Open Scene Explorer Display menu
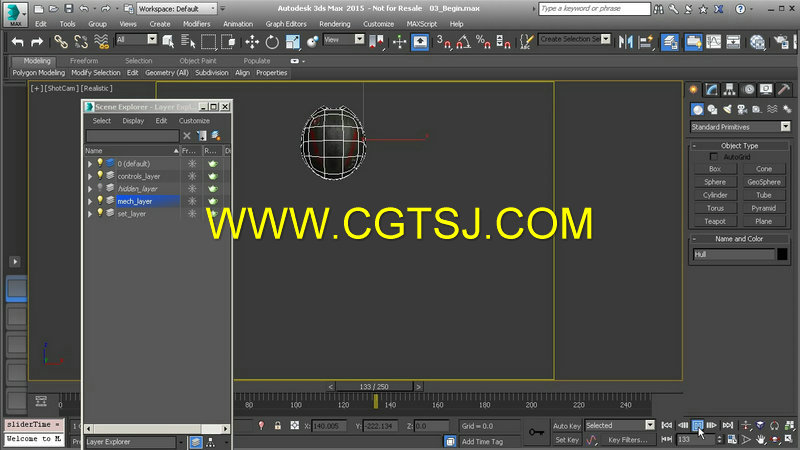 click(133, 121)
